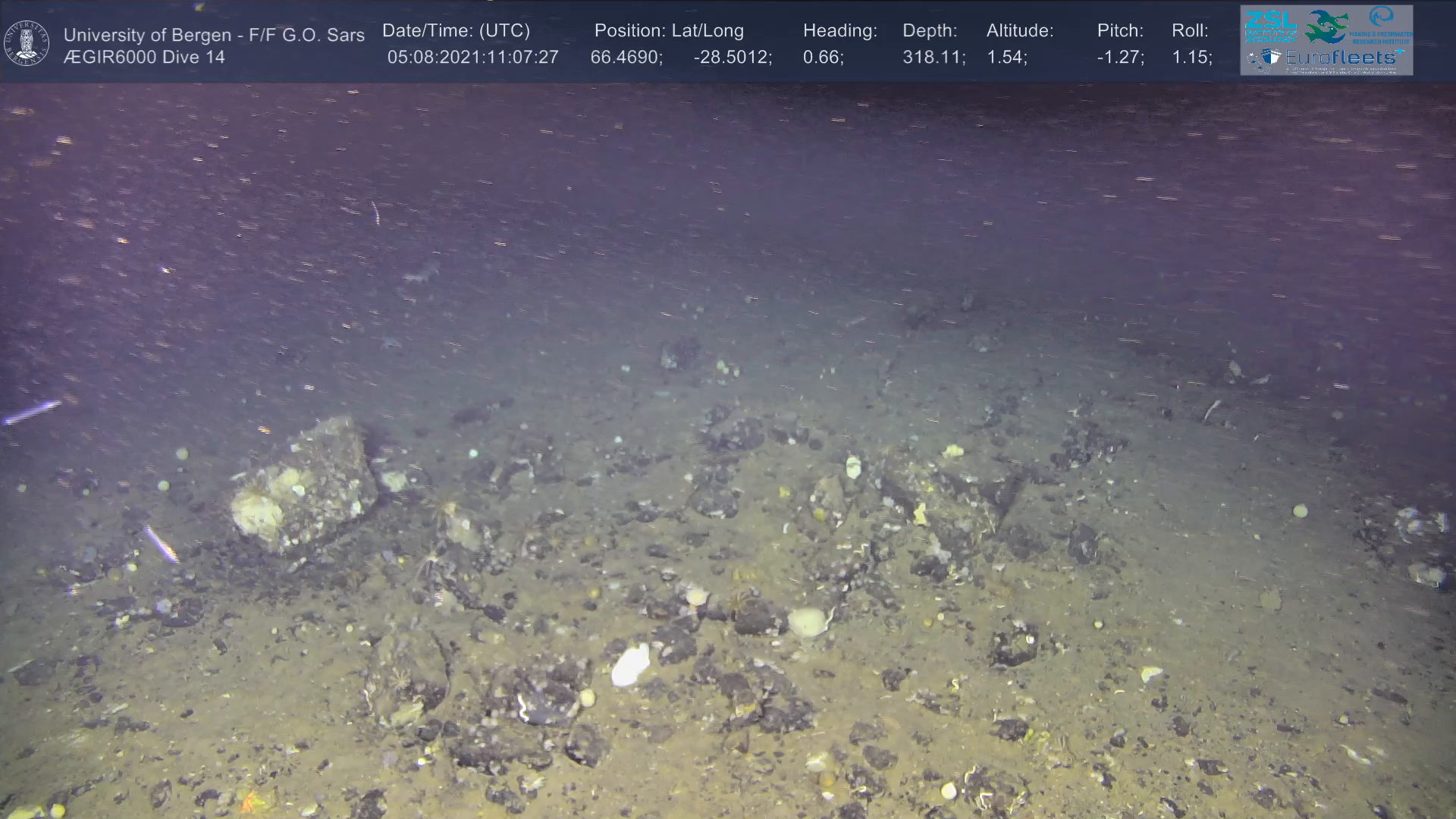Click the ZSL Institute of Zoology logo
Viewport: 1456px width, 819px height.
pos(1270,26)
